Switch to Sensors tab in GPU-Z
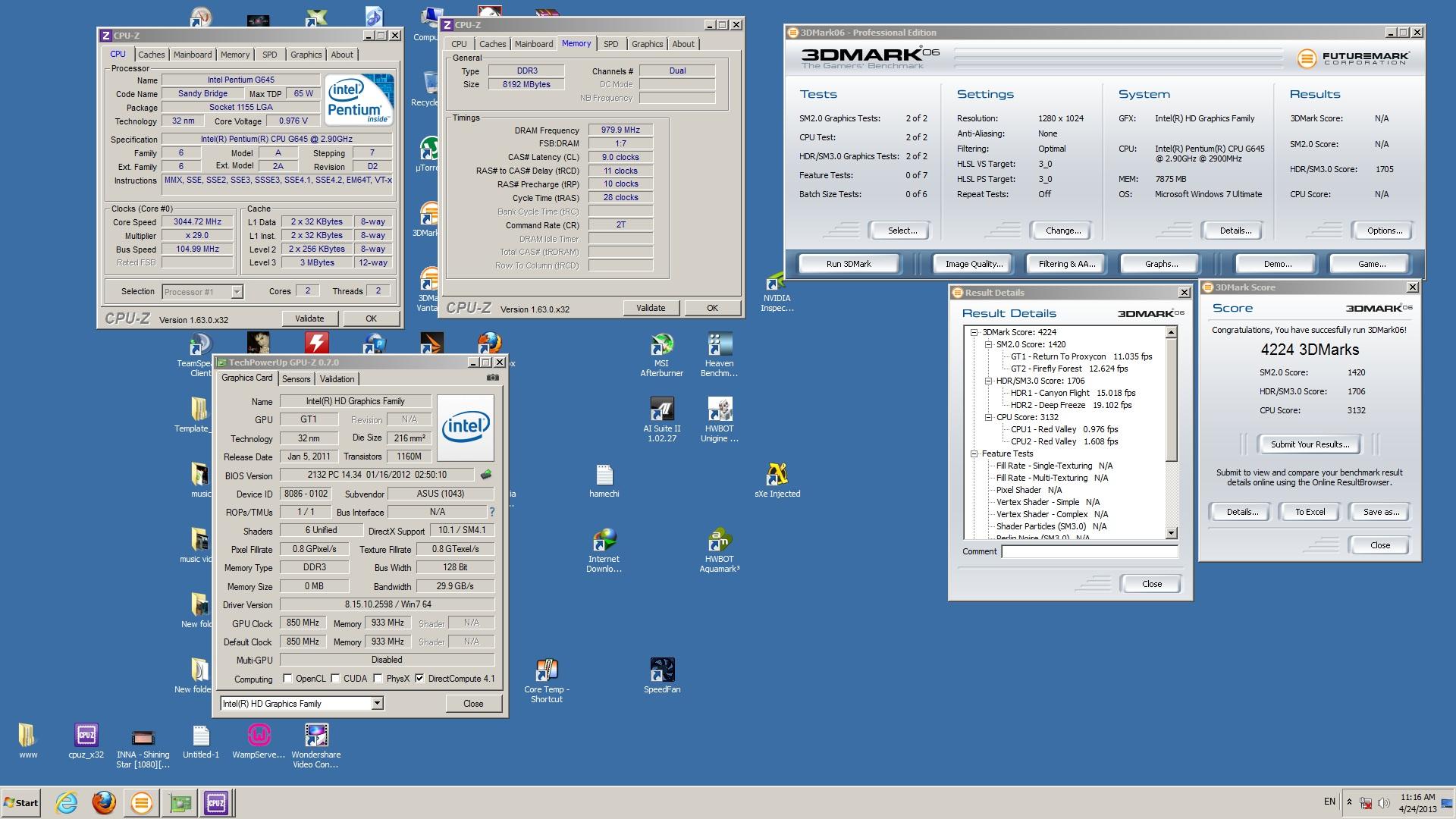 (297, 379)
